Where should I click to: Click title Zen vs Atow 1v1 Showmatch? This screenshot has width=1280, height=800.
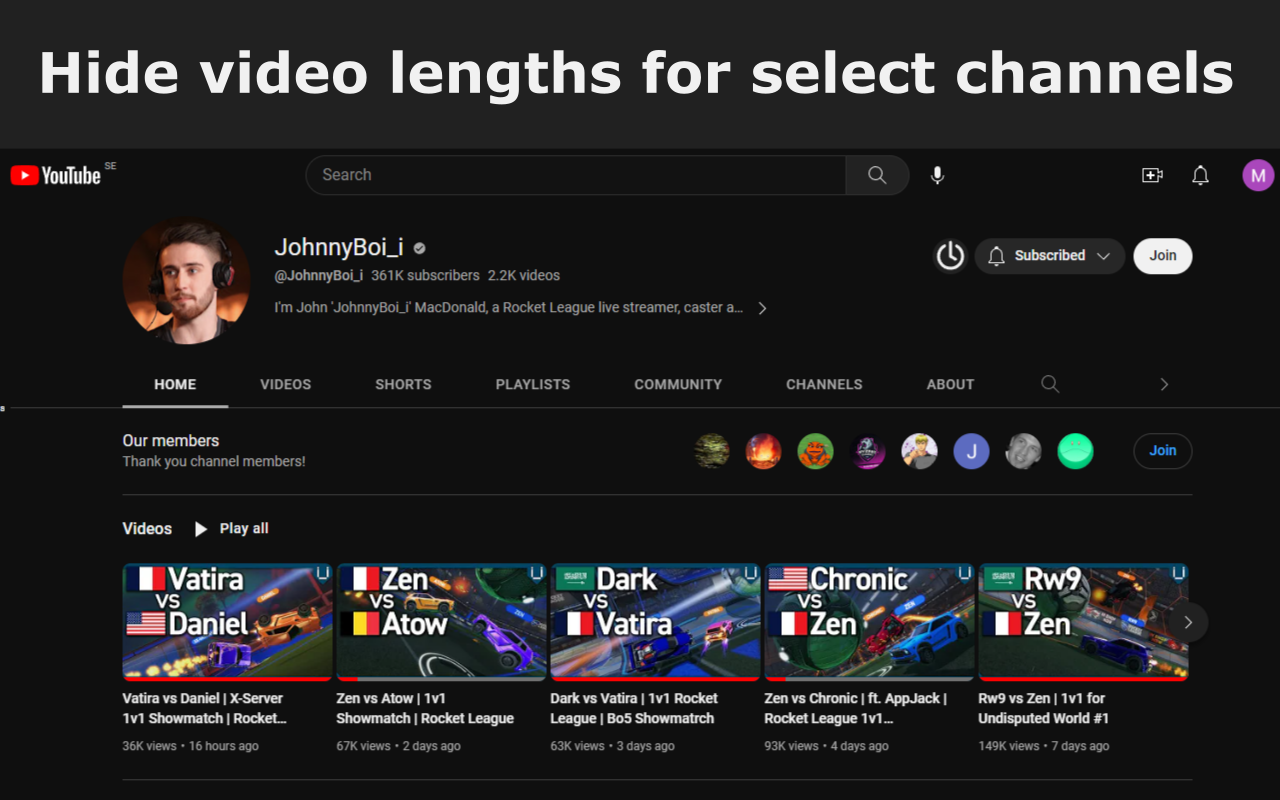tap(425, 708)
